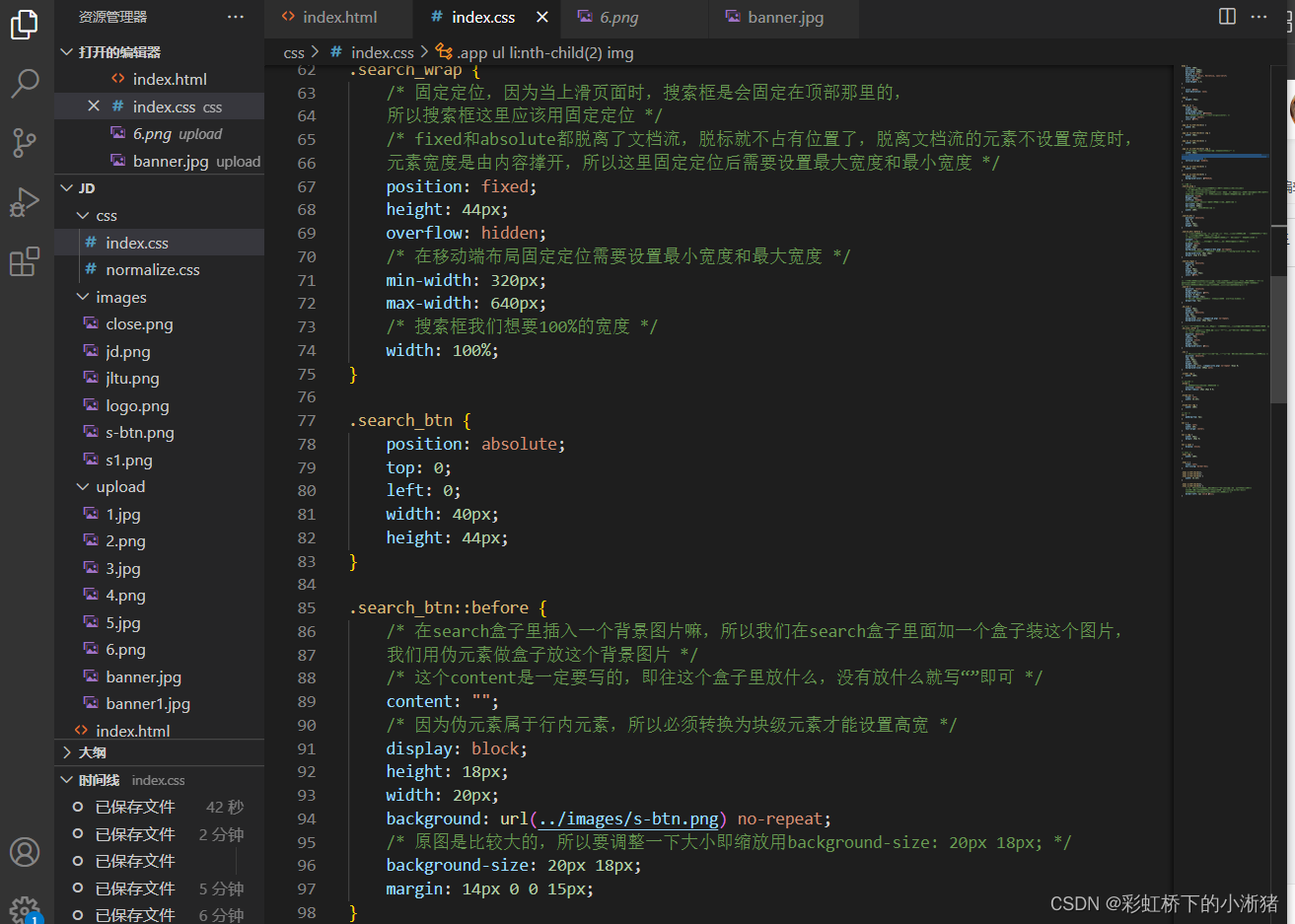Open the Source Control view
Viewport: 1295px width, 924px height.
[x=25, y=143]
